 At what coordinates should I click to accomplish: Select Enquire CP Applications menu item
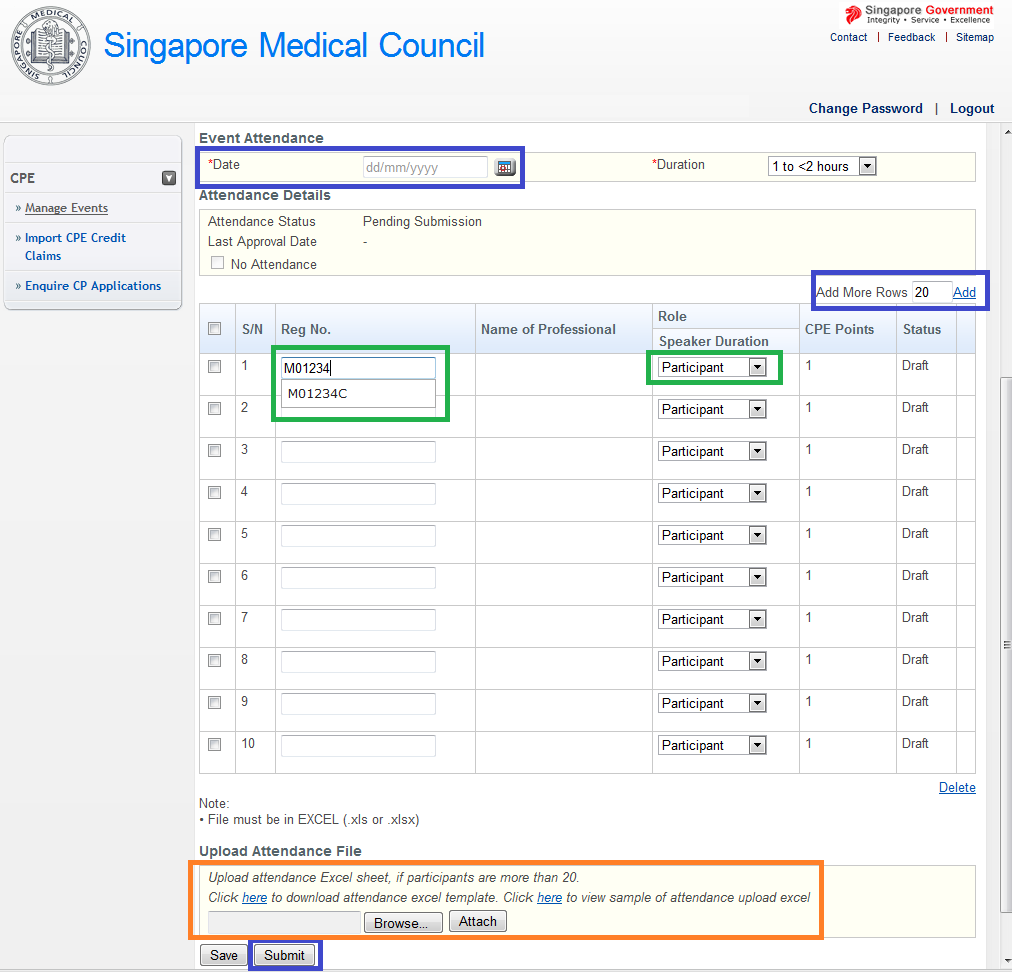(93, 286)
